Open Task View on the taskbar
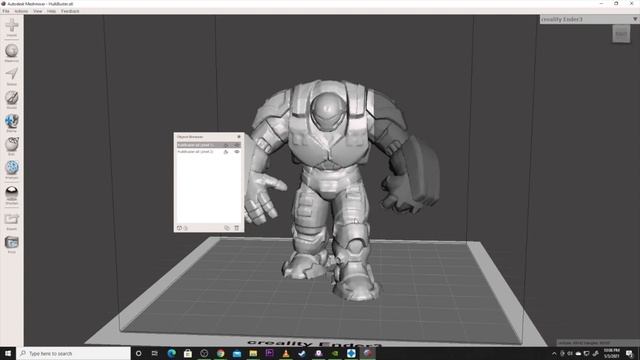This screenshot has height=360, width=640. click(x=155, y=353)
